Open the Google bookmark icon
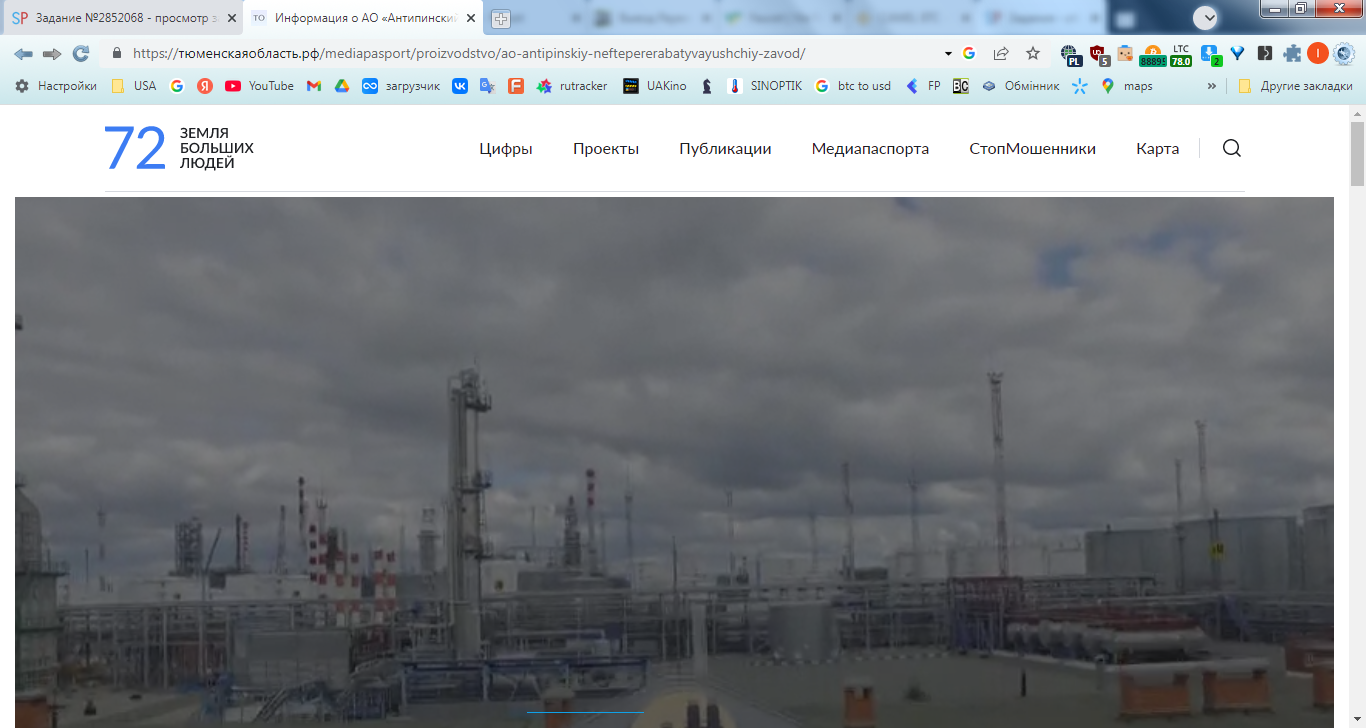 [177, 86]
